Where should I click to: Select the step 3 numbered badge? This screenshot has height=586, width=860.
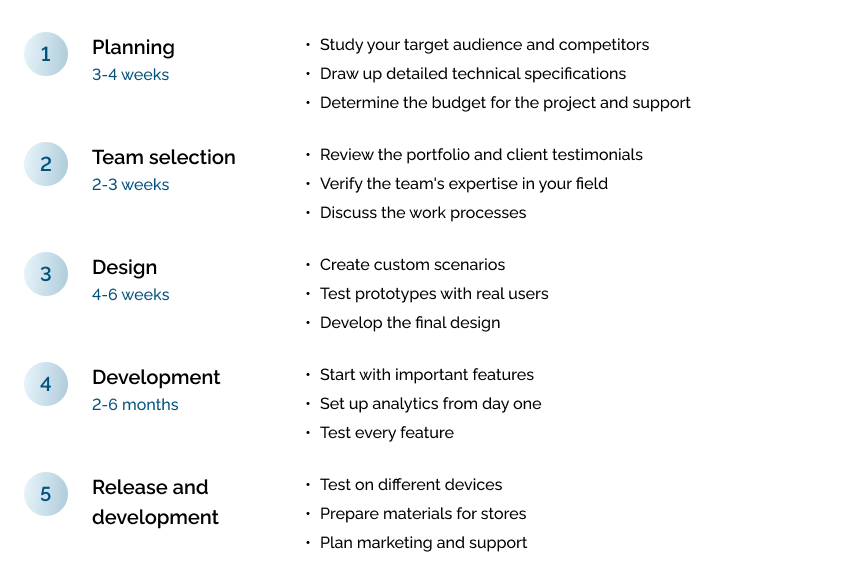[46, 274]
